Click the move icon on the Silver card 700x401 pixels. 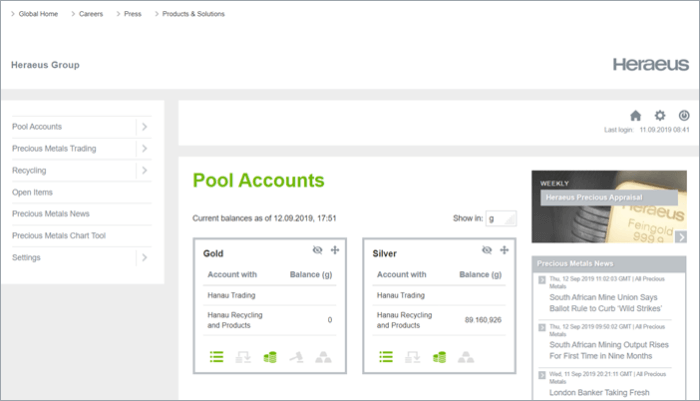(504, 250)
